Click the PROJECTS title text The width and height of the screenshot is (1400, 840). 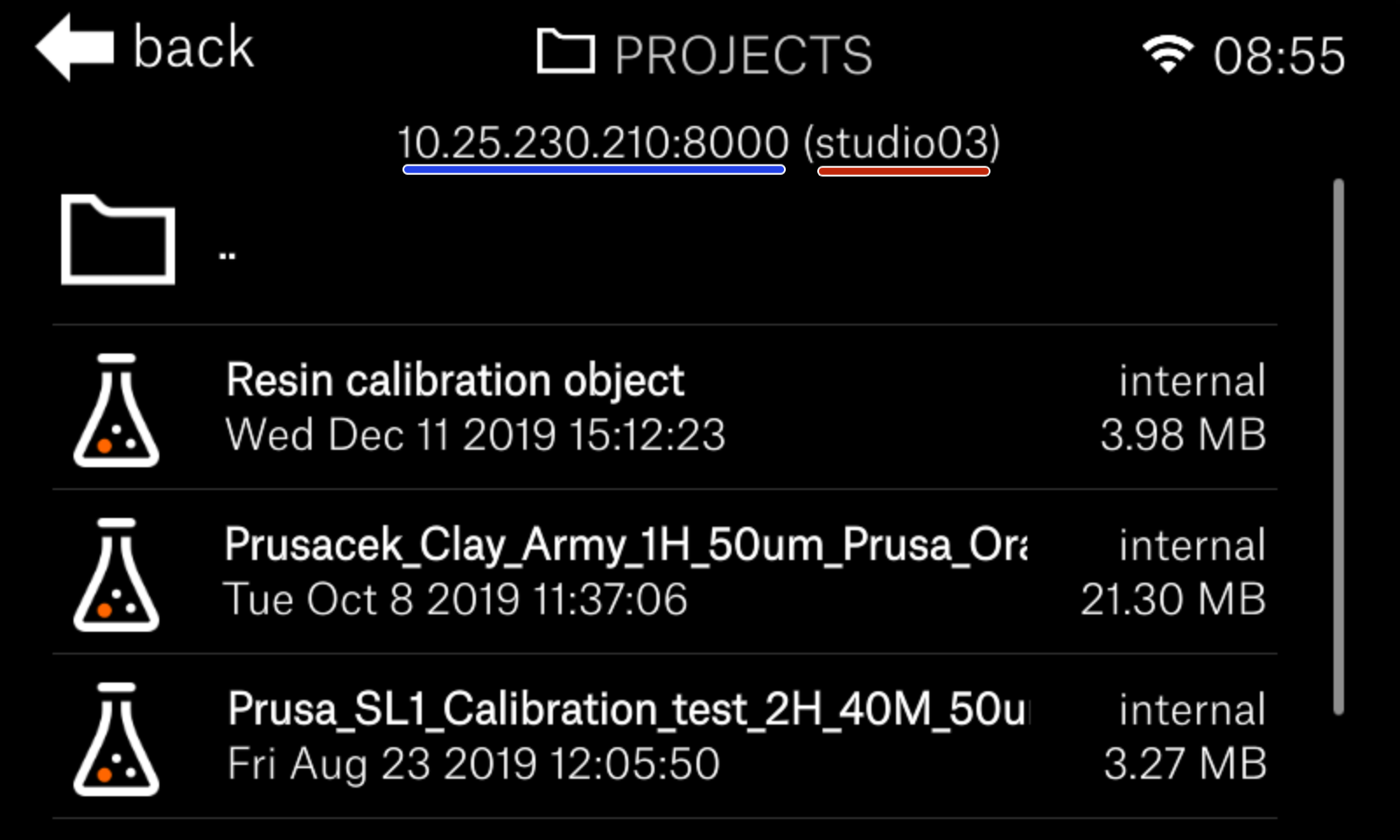click(743, 56)
